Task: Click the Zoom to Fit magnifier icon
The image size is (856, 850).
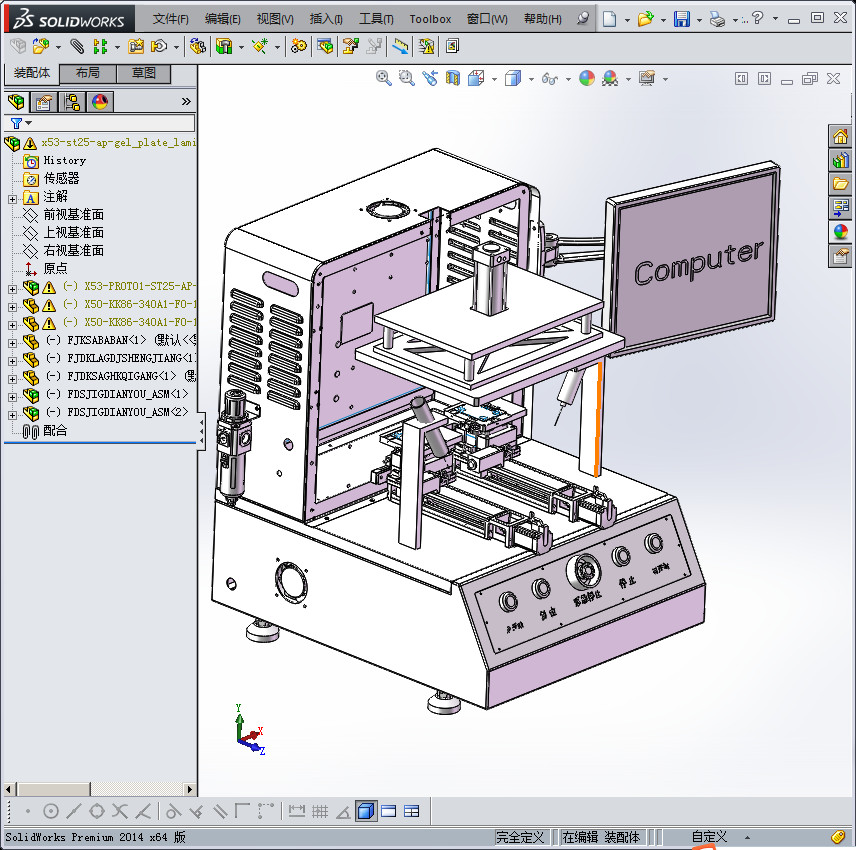Action: (x=383, y=78)
